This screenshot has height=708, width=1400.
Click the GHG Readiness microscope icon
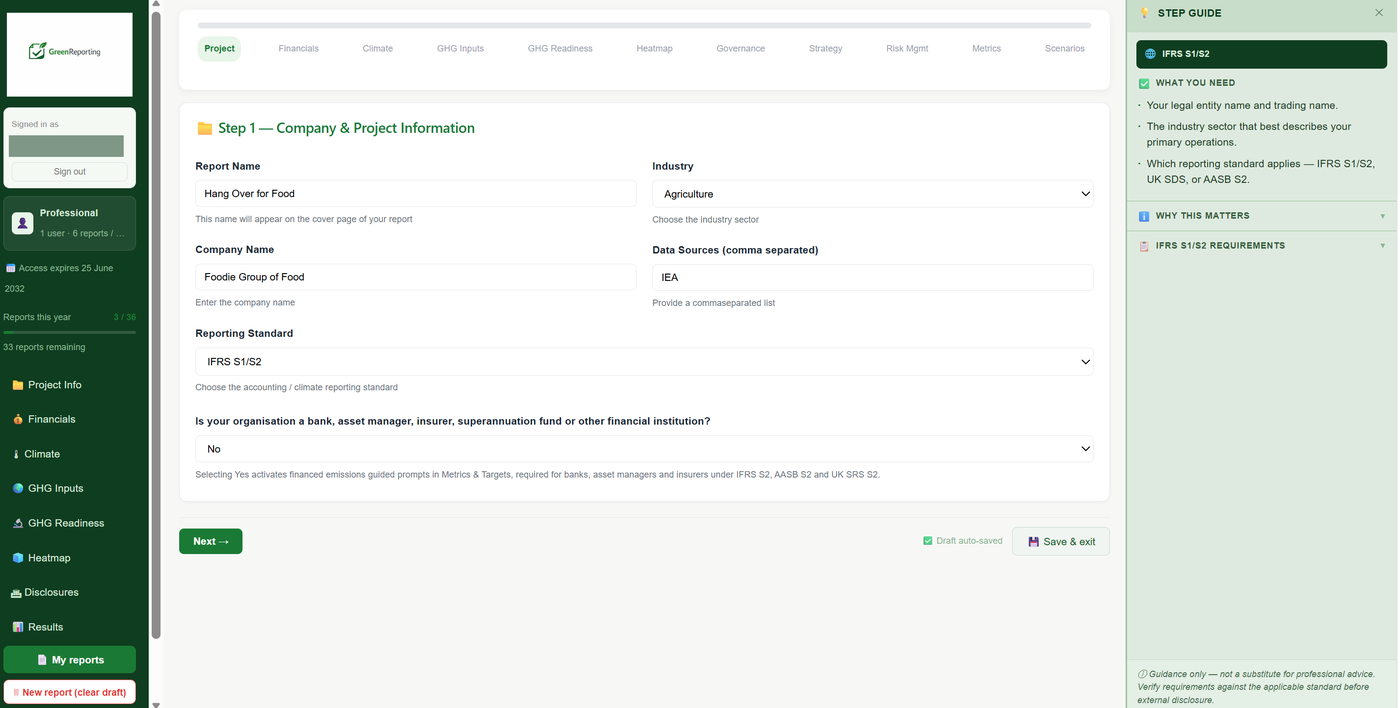(x=17, y=523)
